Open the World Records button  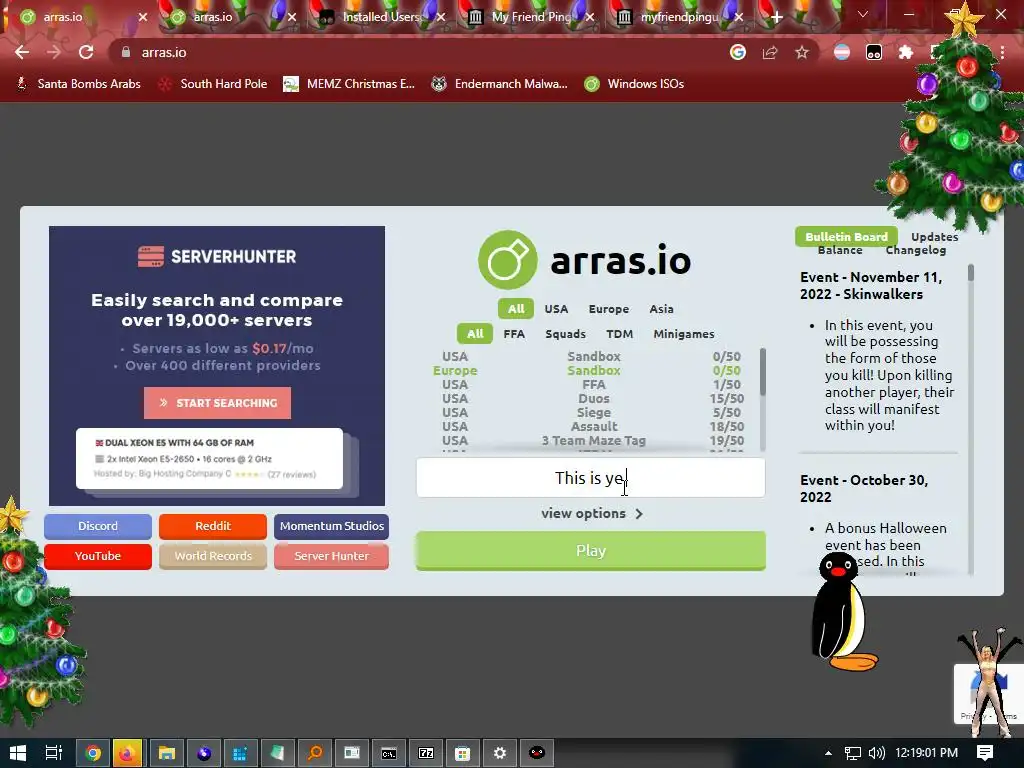click(213, 556)
